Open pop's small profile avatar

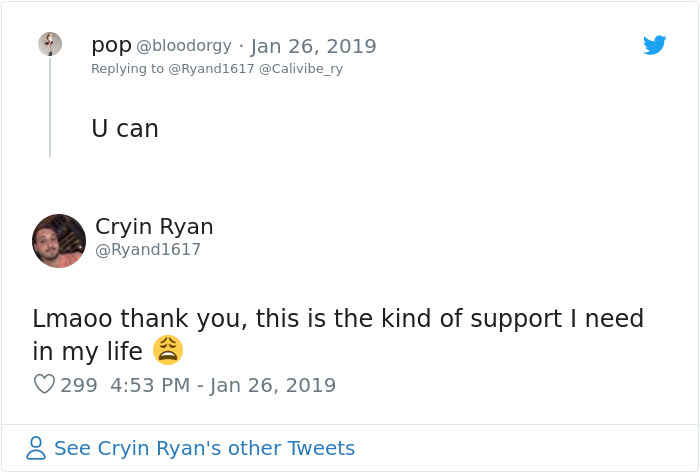click(50, 44)
